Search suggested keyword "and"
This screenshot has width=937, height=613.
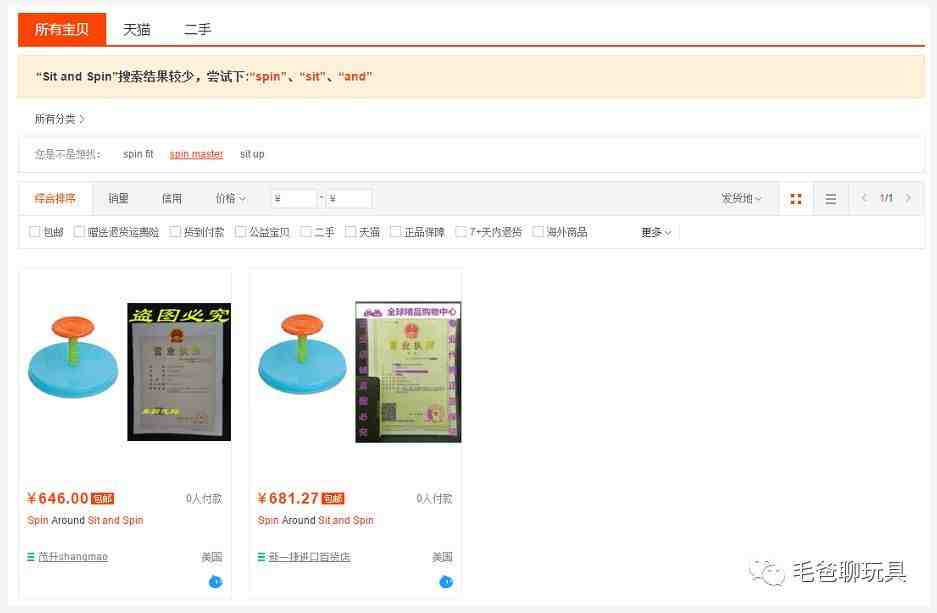point(355,76)
